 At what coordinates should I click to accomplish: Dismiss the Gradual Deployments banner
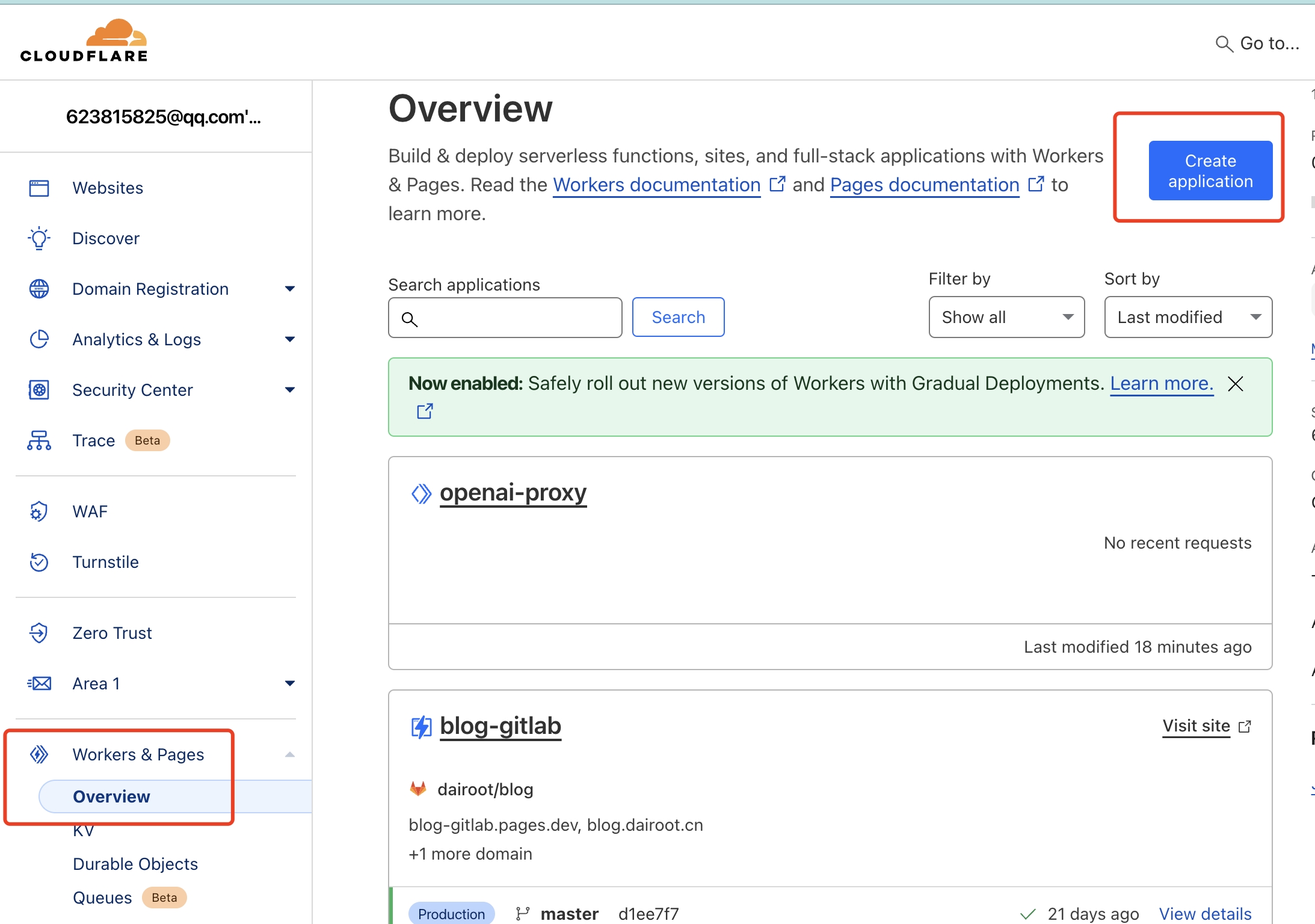tap(1236, 384)
